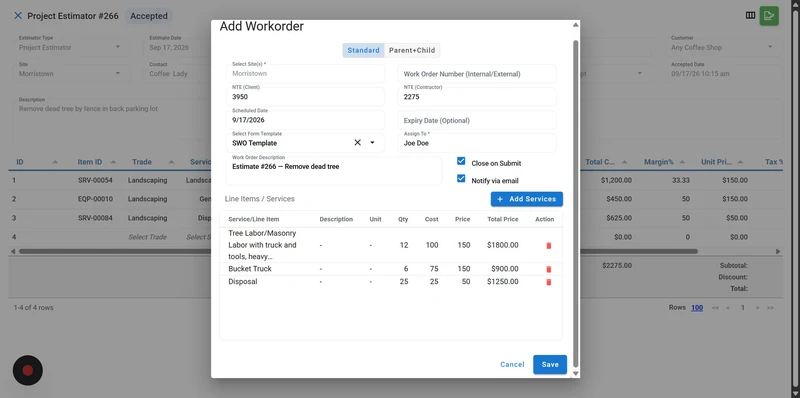Click Accepted Date field

(x=724, y=73)
